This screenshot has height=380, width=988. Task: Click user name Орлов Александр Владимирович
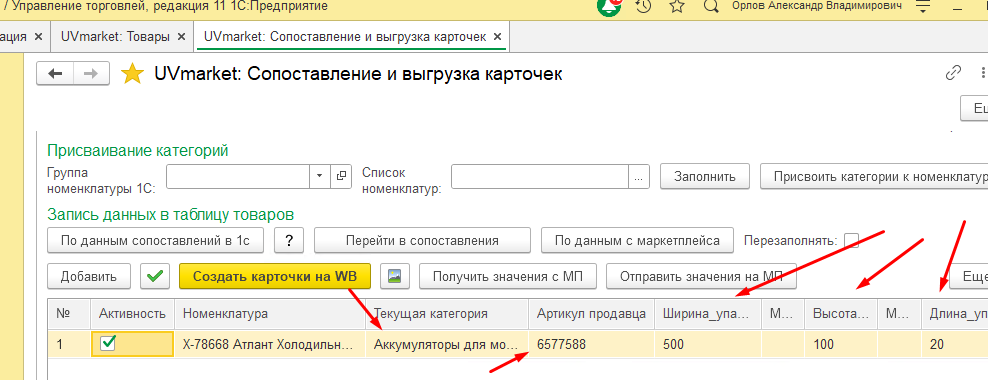[x=817, y=6]
